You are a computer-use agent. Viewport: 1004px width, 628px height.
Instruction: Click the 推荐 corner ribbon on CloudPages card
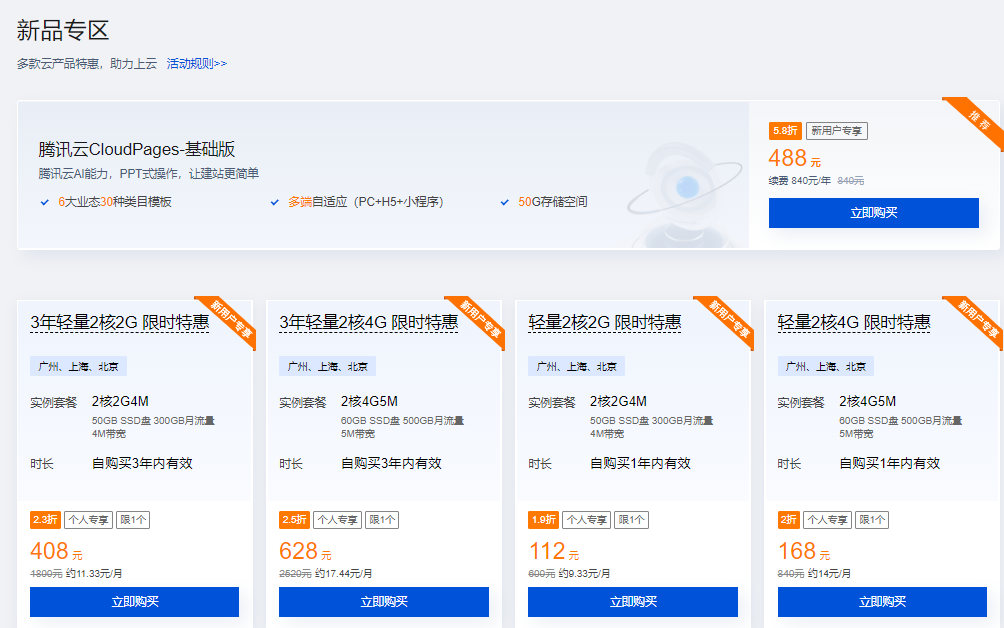[980, 119]
